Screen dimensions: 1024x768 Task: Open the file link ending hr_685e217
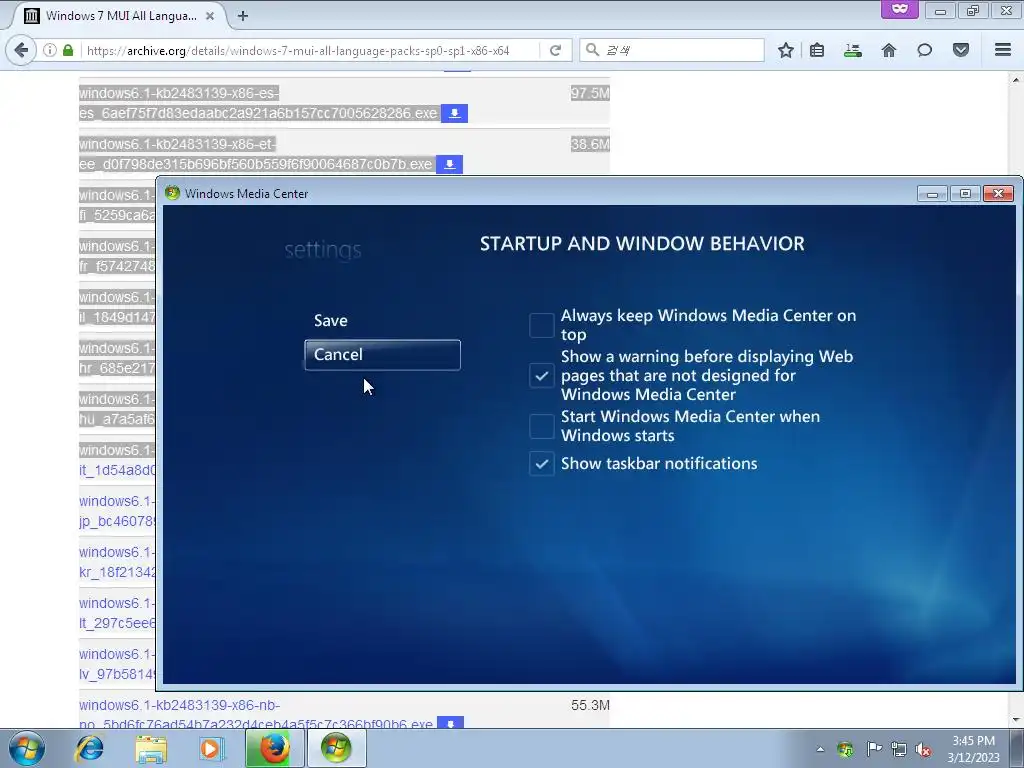[117, 359]
